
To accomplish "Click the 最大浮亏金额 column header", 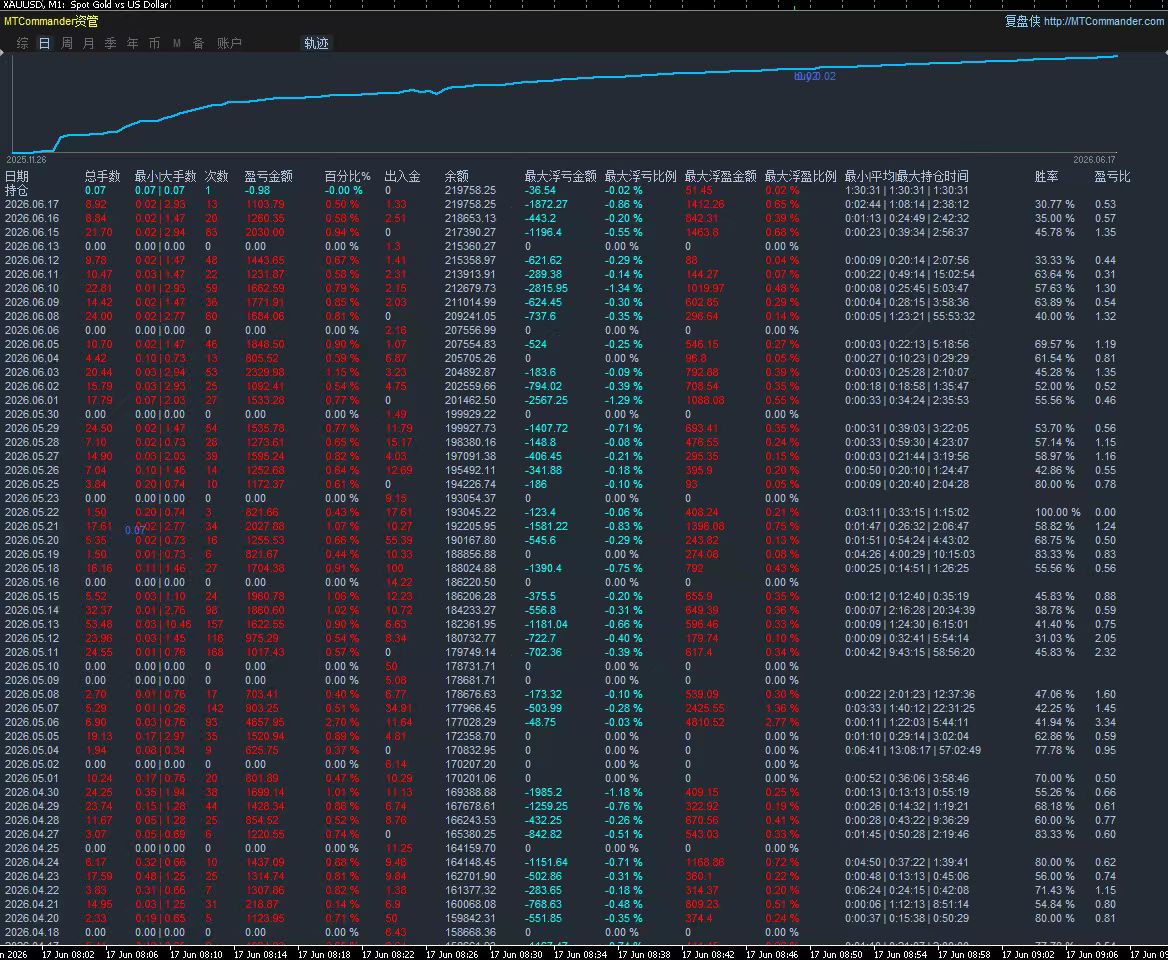I will tap(560, 177).
